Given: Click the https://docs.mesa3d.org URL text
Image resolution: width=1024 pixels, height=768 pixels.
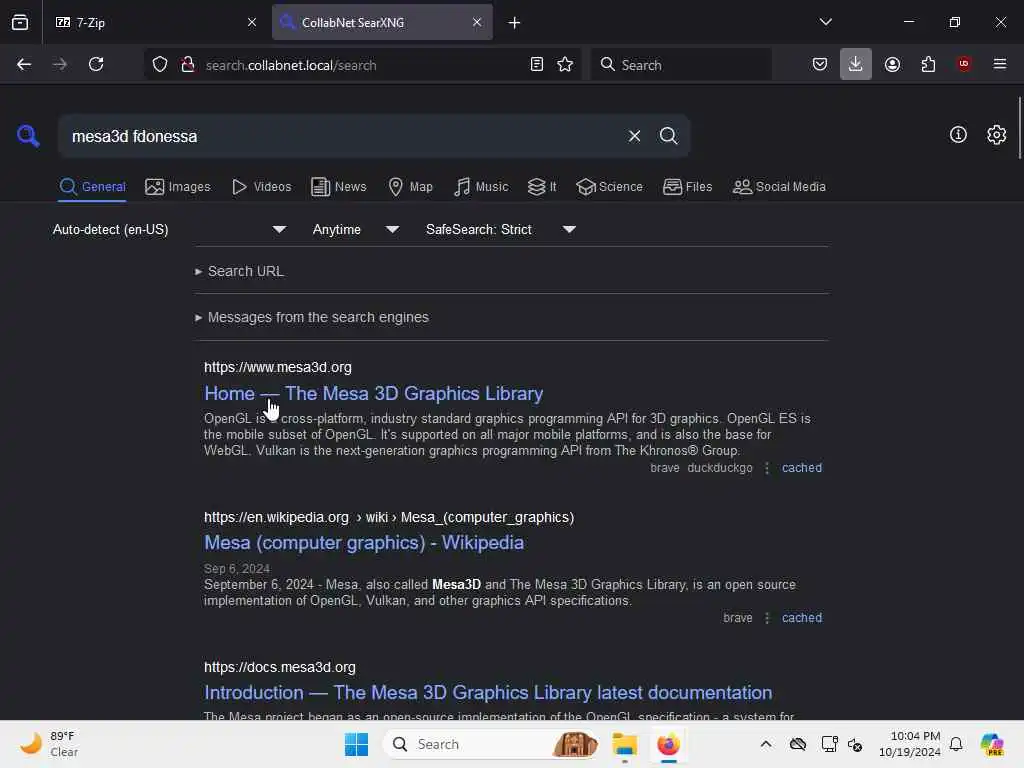Looking at the screenshot, I should click(280, 667).
